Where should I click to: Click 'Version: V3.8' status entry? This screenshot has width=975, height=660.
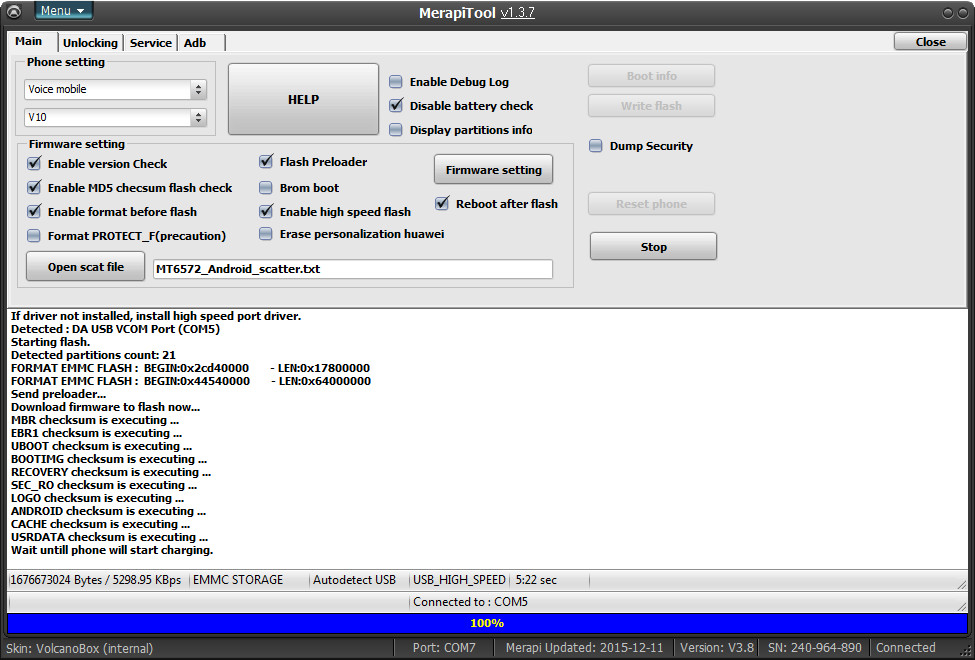(x=716, y=648)
